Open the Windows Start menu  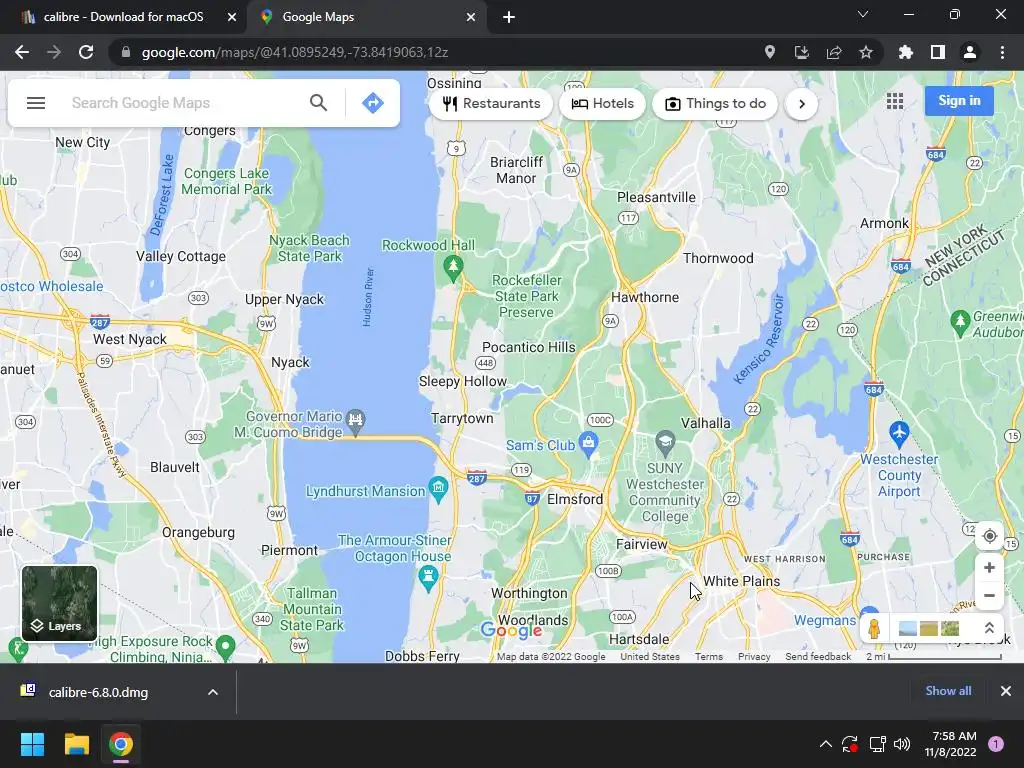pos(32,744)
